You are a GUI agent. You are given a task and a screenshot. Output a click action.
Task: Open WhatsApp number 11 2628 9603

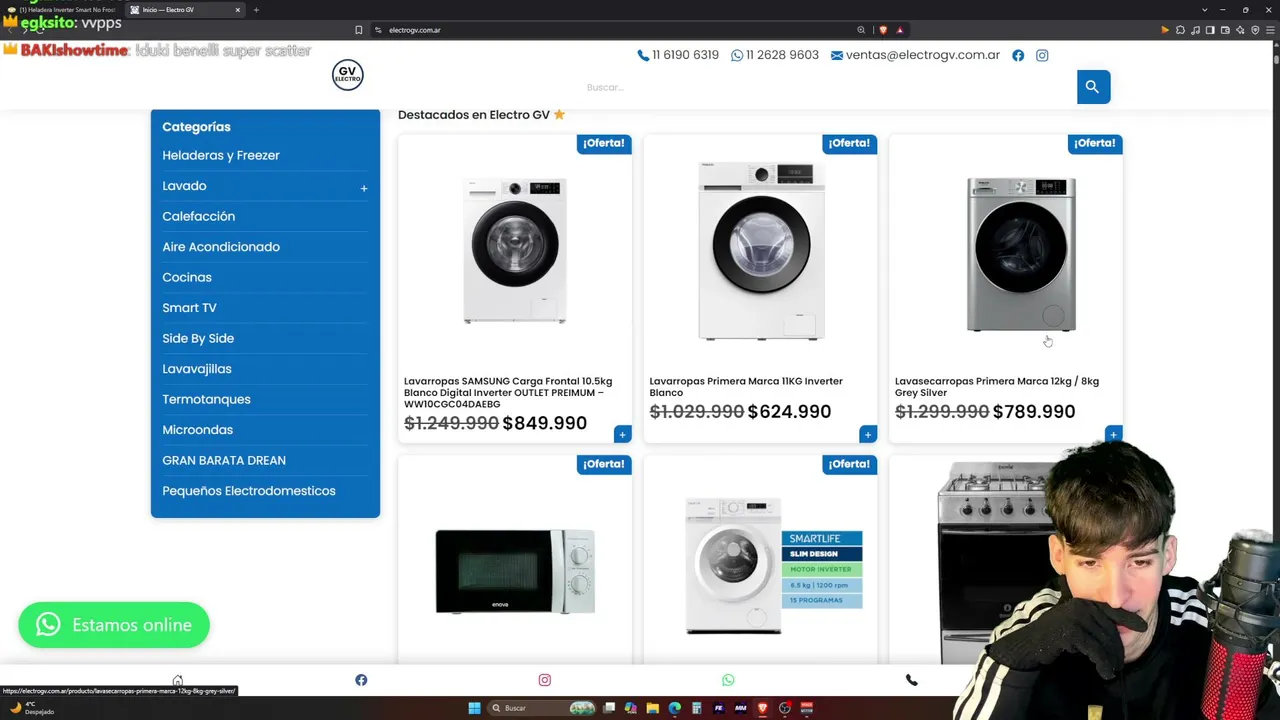tap(775, 55)
